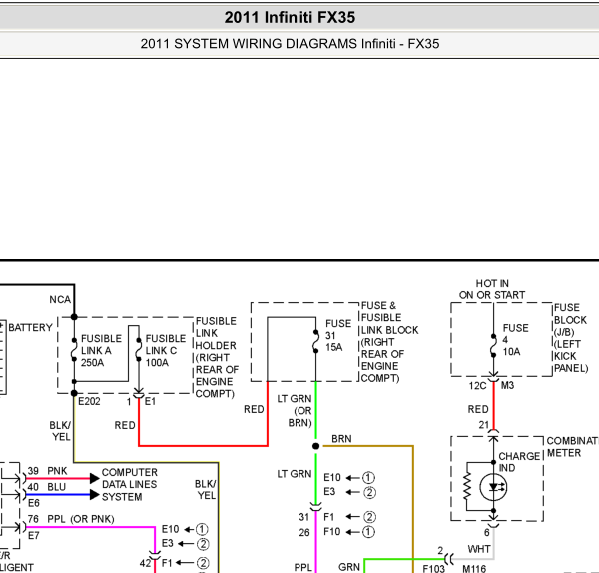Click the F103 connector label
The image size is (599, 573).
434,569
